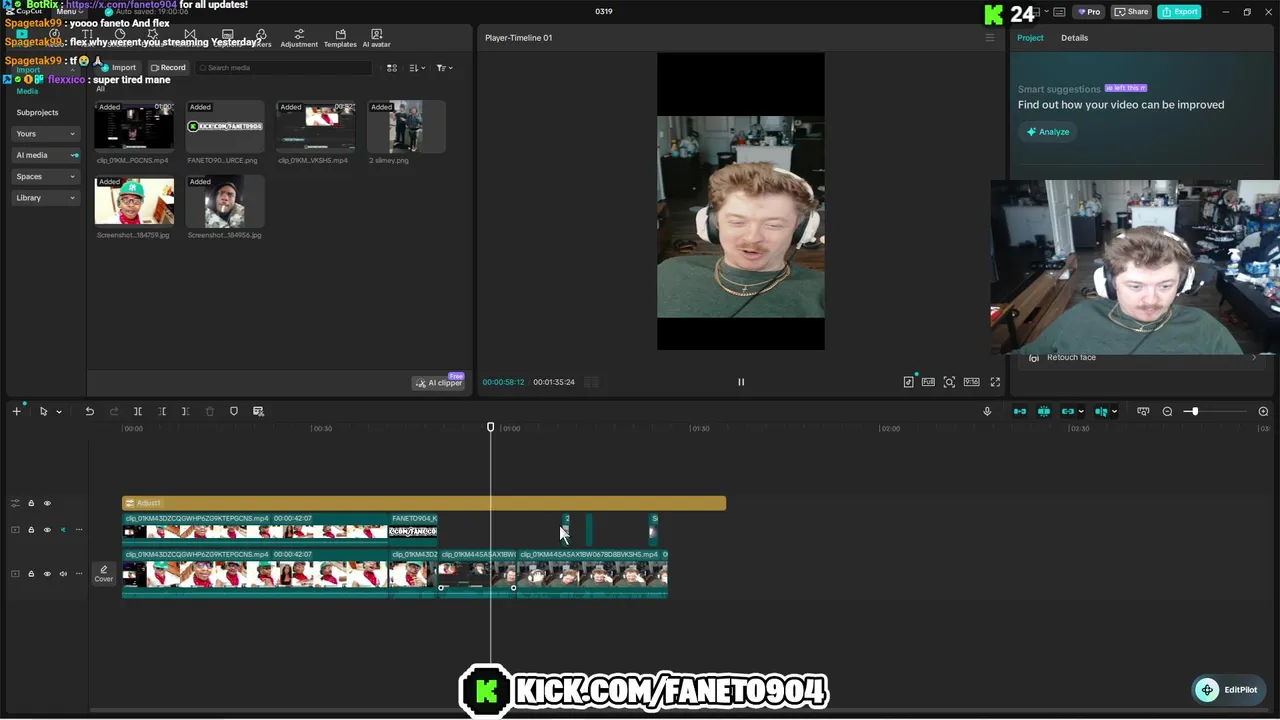Open the linkage options dropdown arrow
The image size is (1280, 720).
pyautogui.click(x=1081, y=412)
